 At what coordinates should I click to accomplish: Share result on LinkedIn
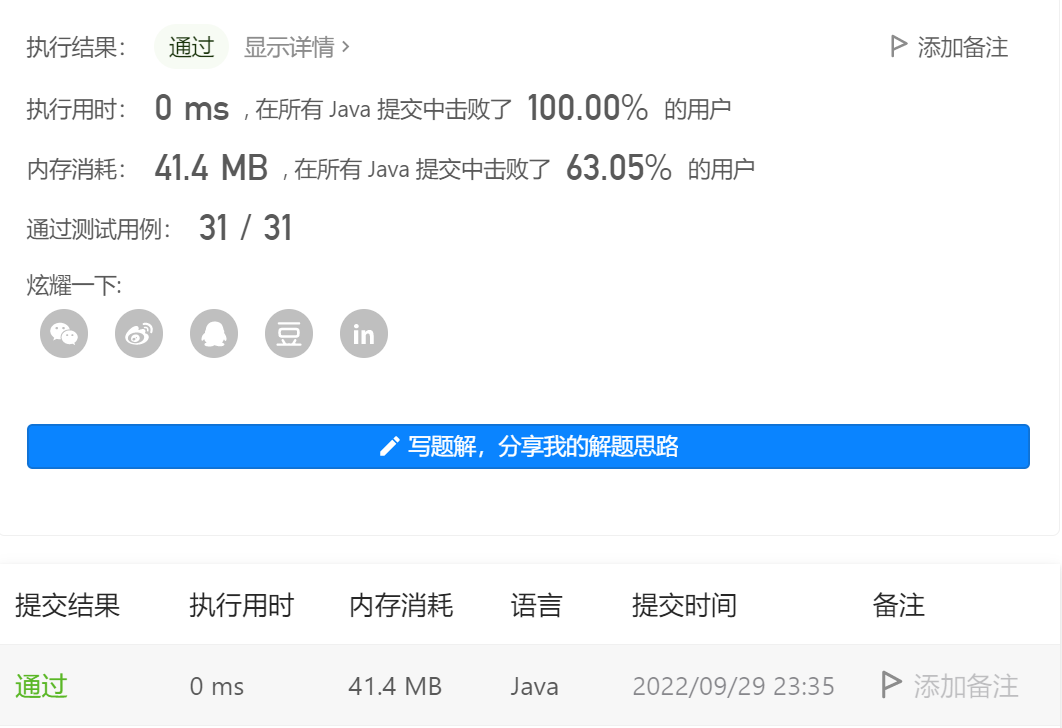coord(363,333)
